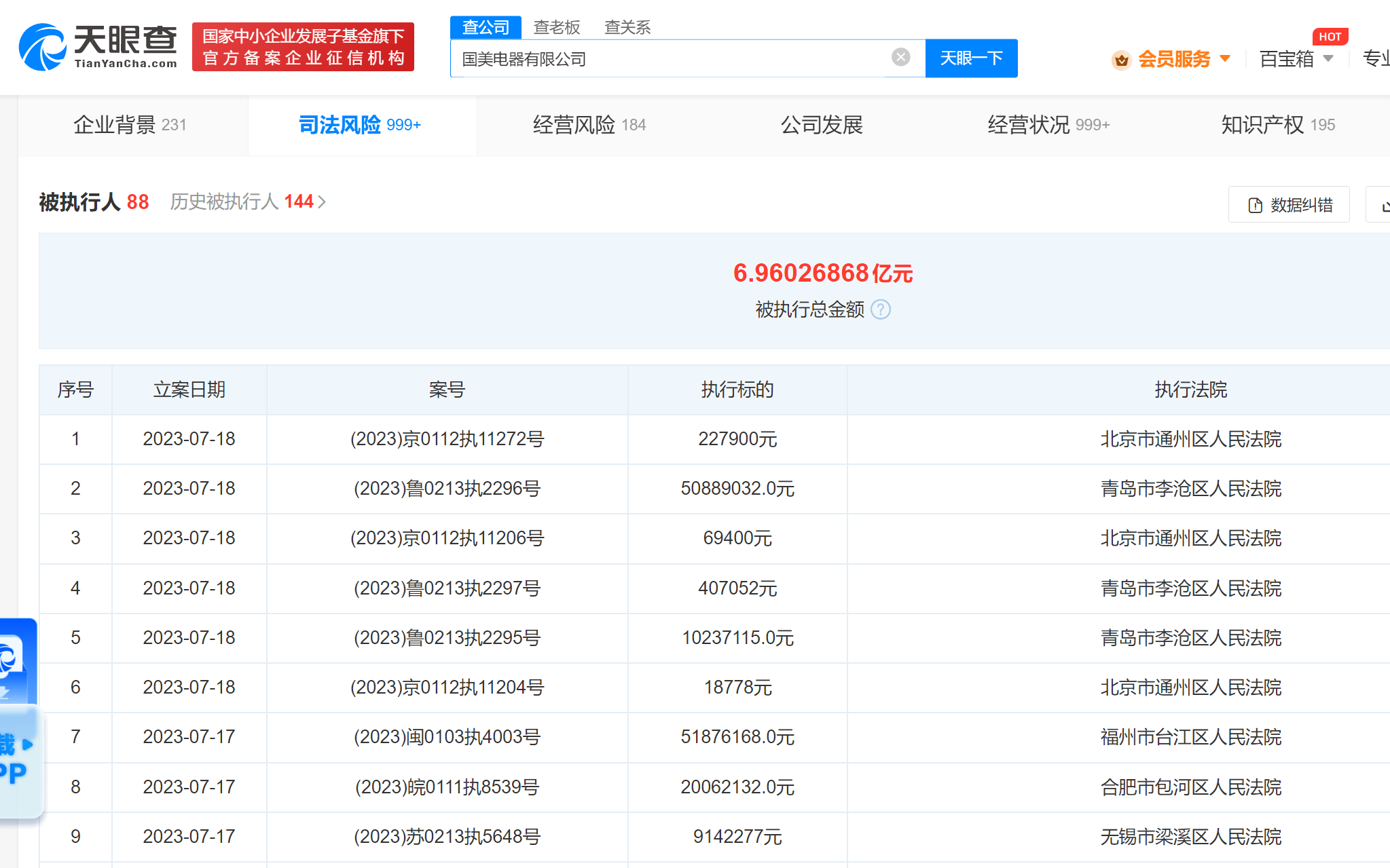Open the 企业背景 231 tab
This screenshot has width=1390, height=868.
click(130, 125)
